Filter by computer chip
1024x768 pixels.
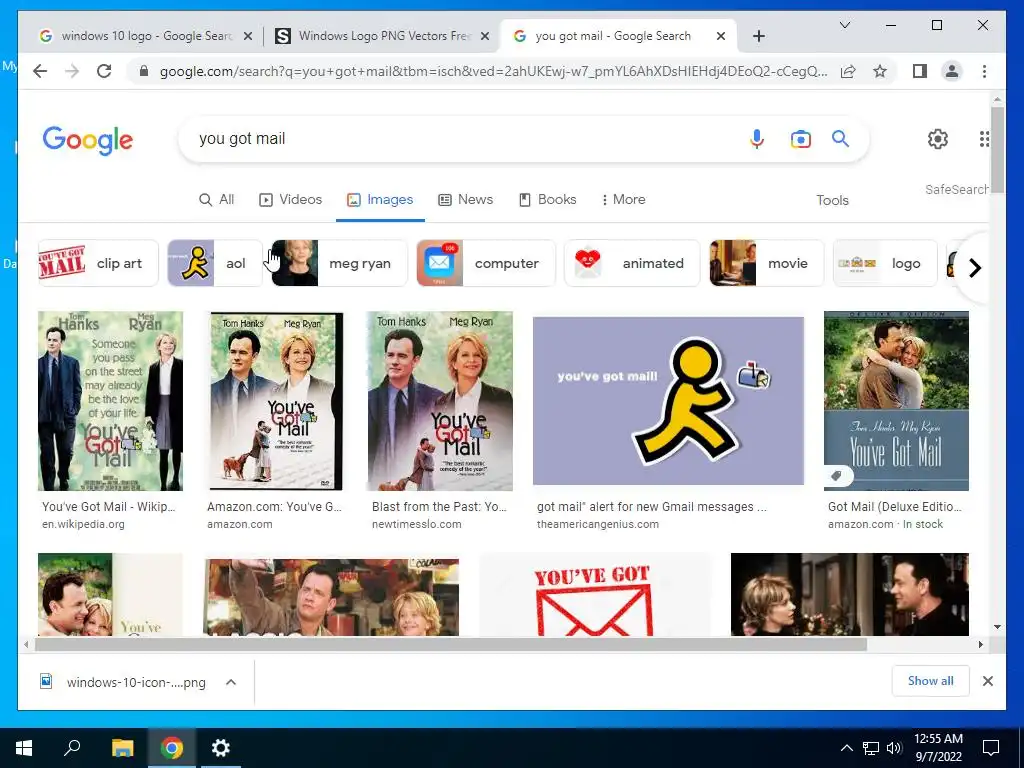coord(486,263)
